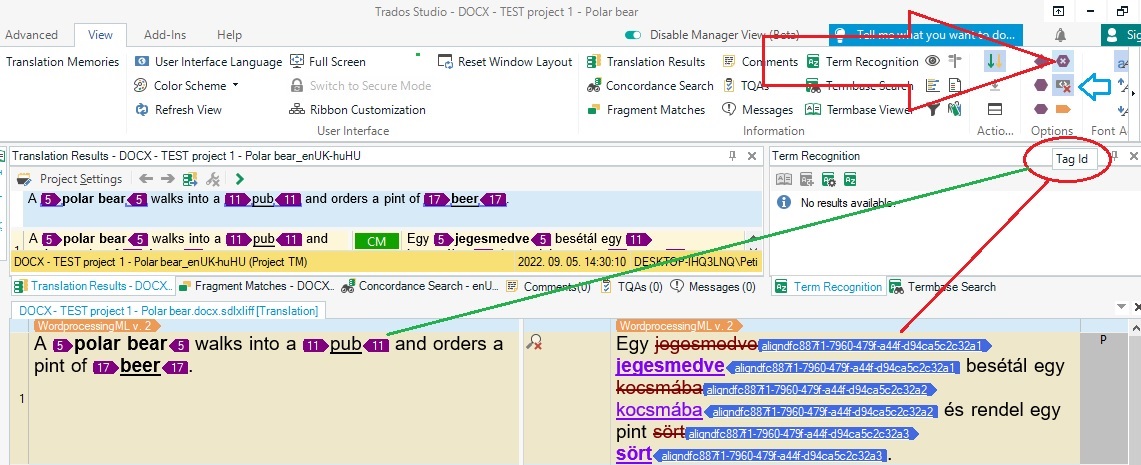Click the window layout icon in Actions group
The width and height of the screenshot is (1141, 465).
[x=994, y=110]
